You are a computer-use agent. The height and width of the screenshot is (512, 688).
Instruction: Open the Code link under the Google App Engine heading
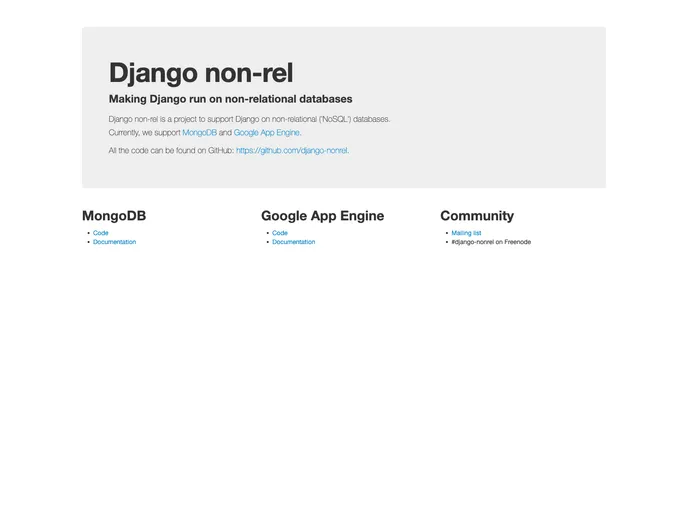pyautogui.click(x=280, y=233)
